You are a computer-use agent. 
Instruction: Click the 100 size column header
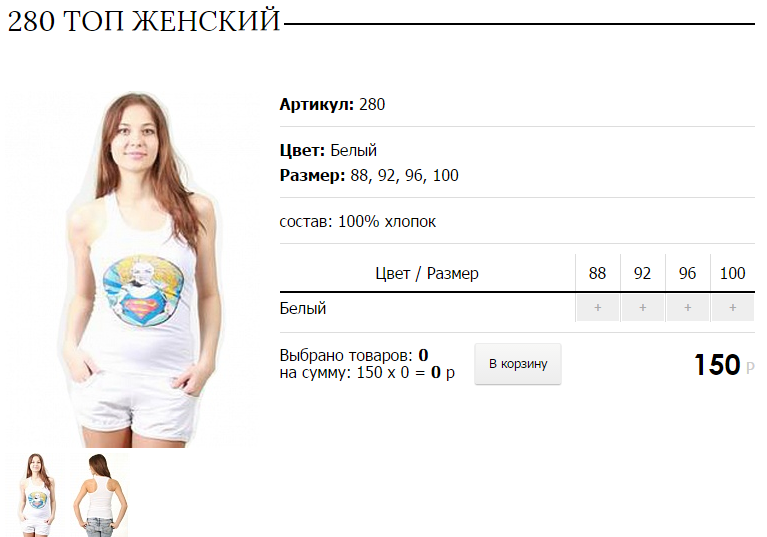[x=732, y=273]
